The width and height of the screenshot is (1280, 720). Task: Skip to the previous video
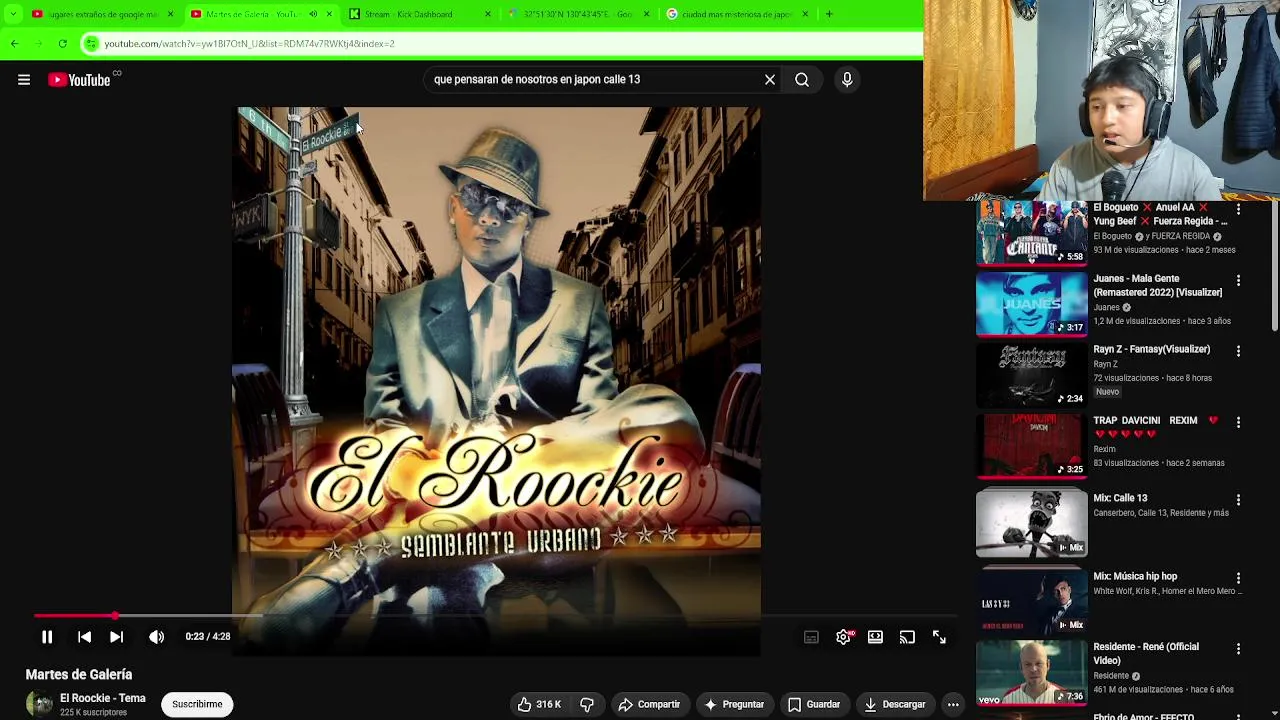coord(85,637)
